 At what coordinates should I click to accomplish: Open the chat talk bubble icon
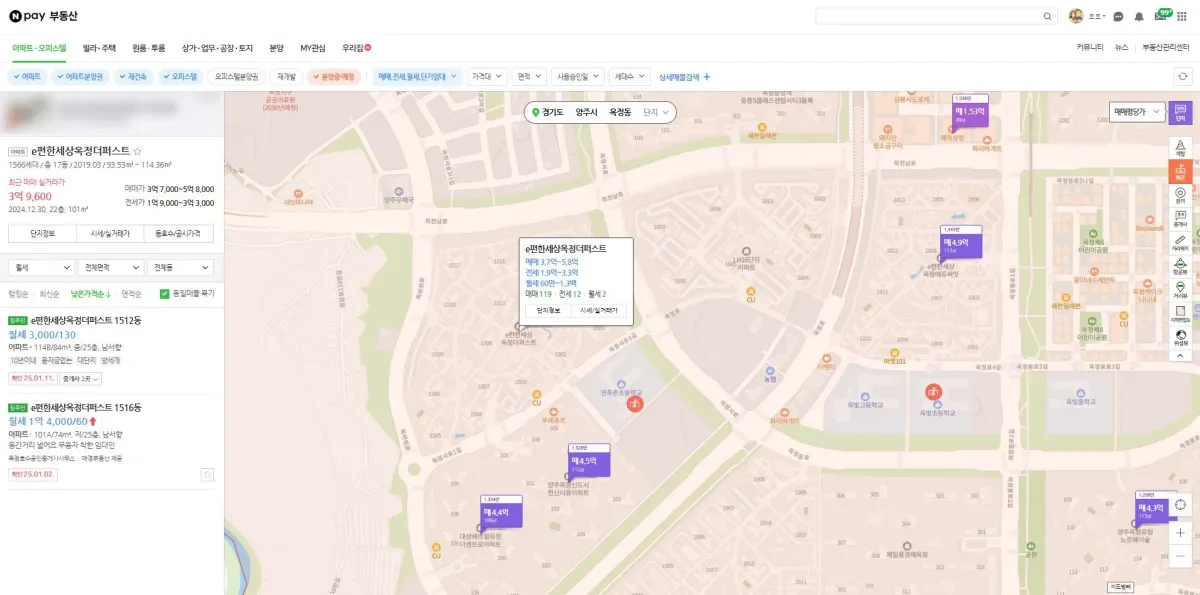1118,16
